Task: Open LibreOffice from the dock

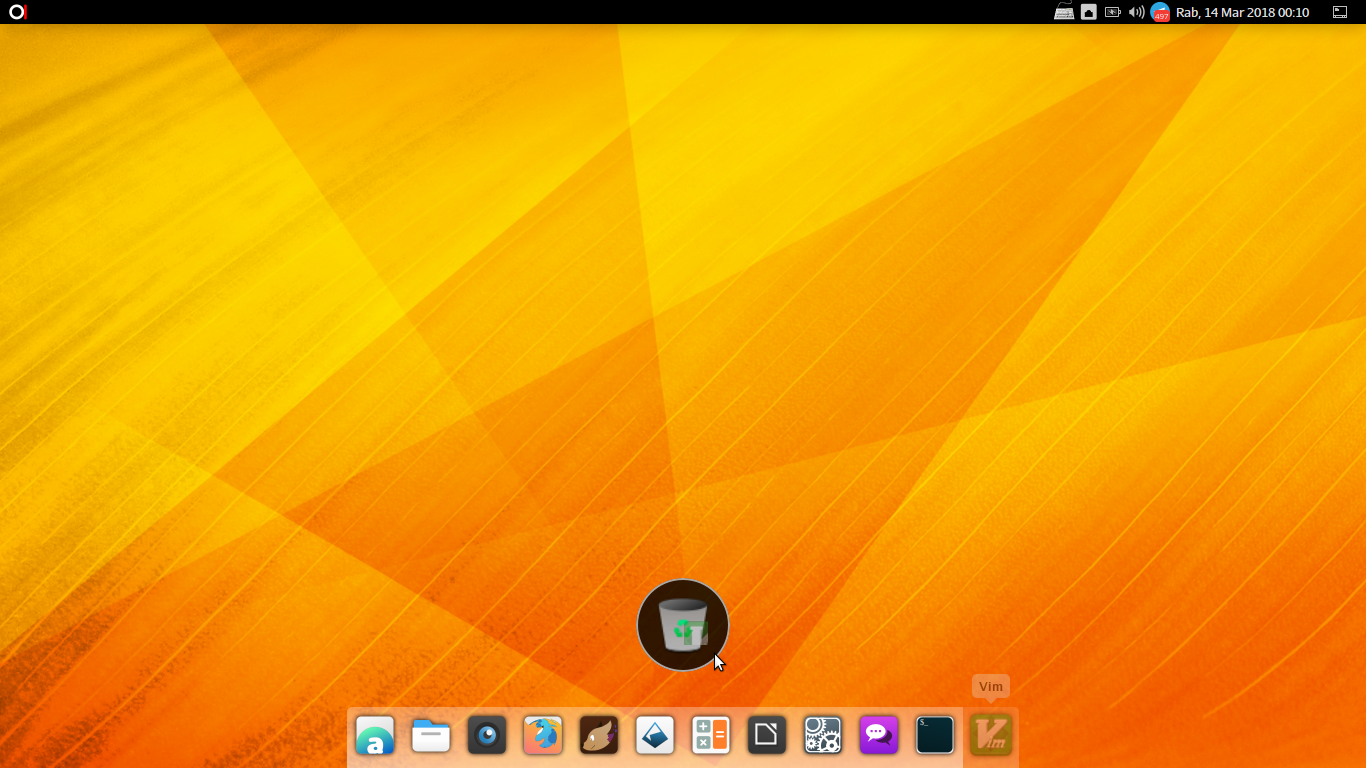Action: point(767,736)
